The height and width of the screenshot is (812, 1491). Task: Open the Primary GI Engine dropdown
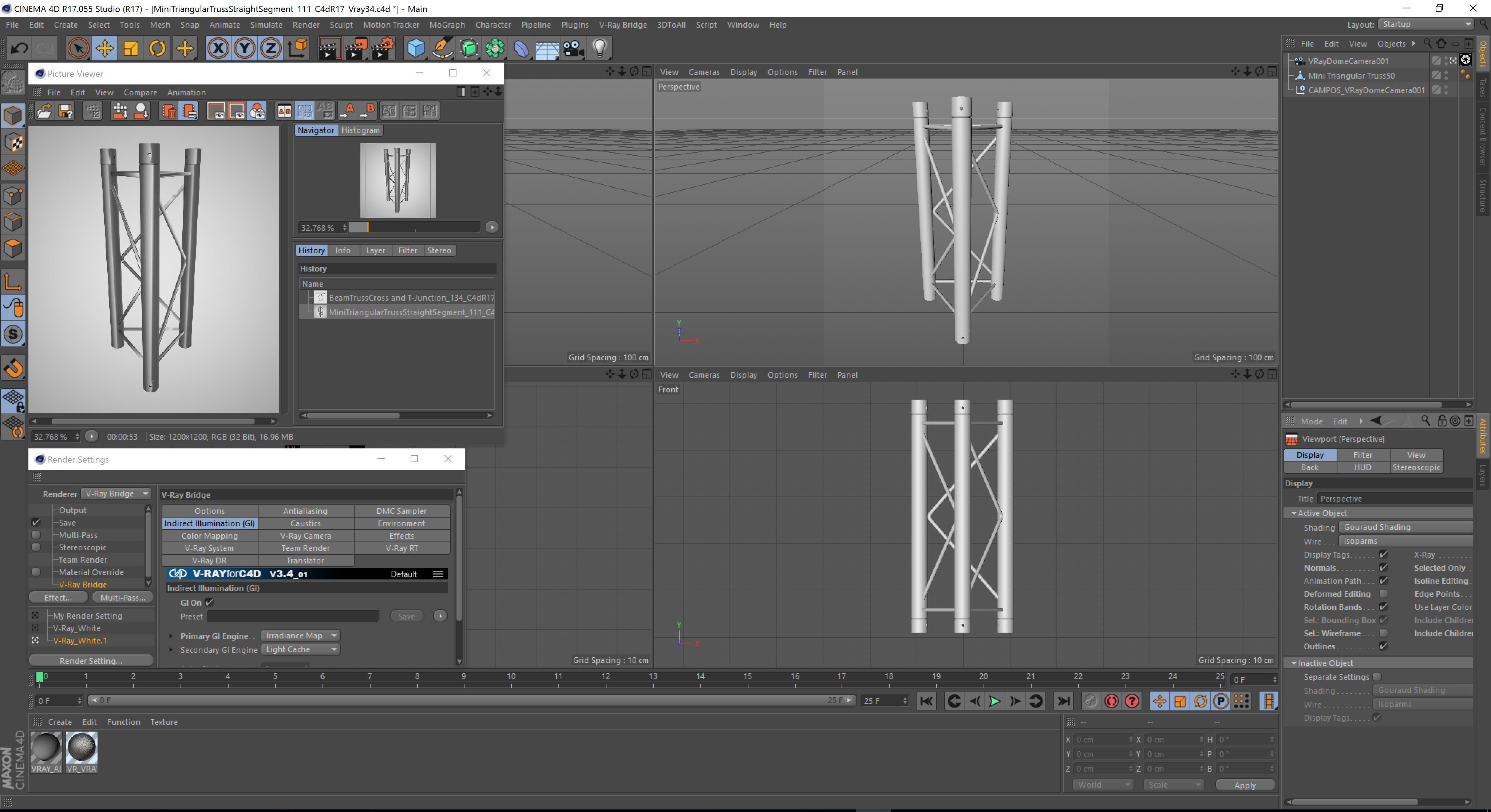coord(300,635)
